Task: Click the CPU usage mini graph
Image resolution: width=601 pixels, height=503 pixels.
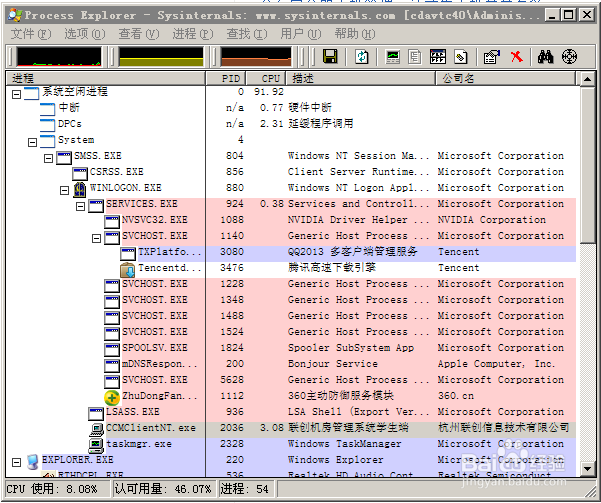Action: [59, 57]
